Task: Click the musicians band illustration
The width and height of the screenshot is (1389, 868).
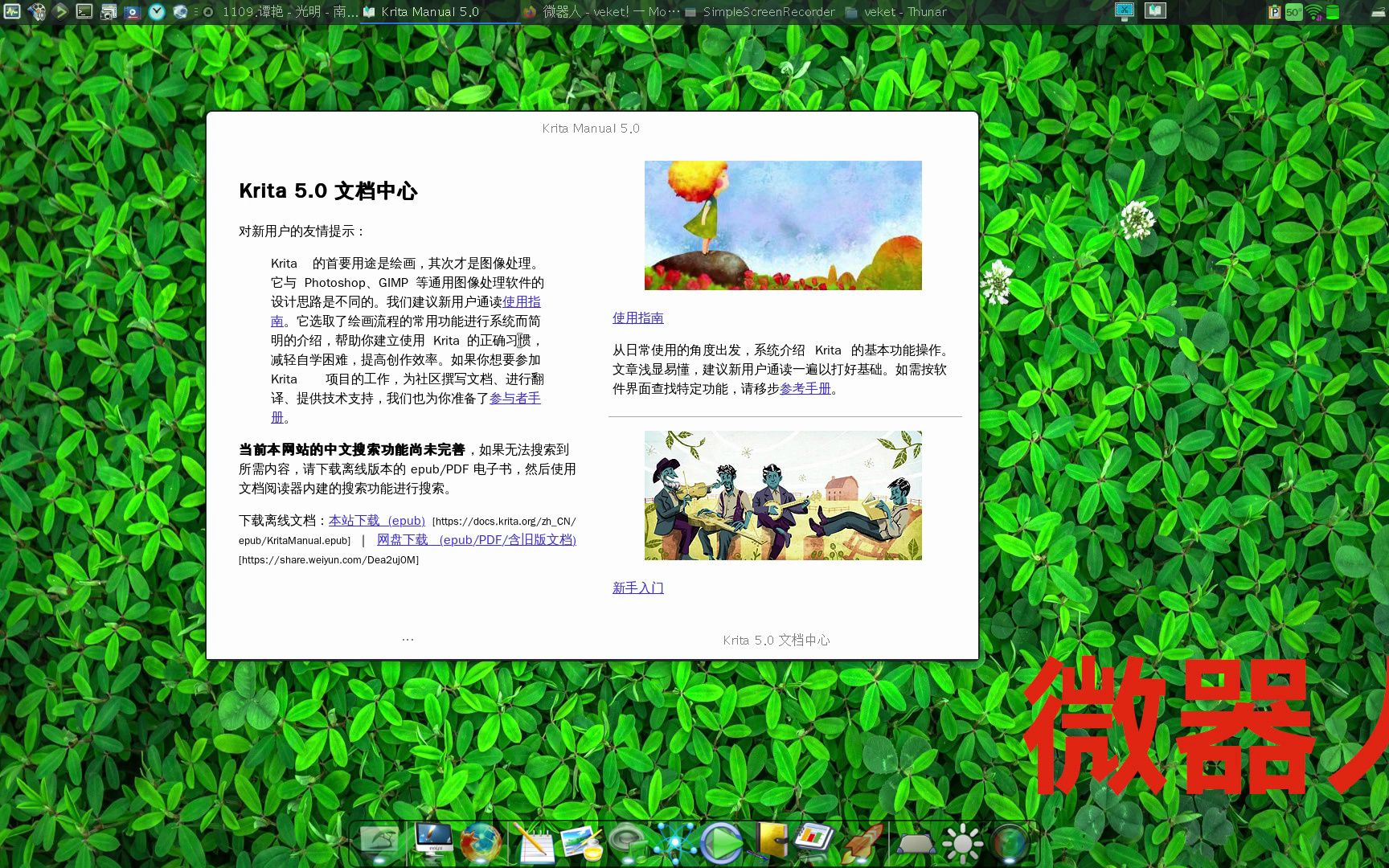Action: (783, 495)
